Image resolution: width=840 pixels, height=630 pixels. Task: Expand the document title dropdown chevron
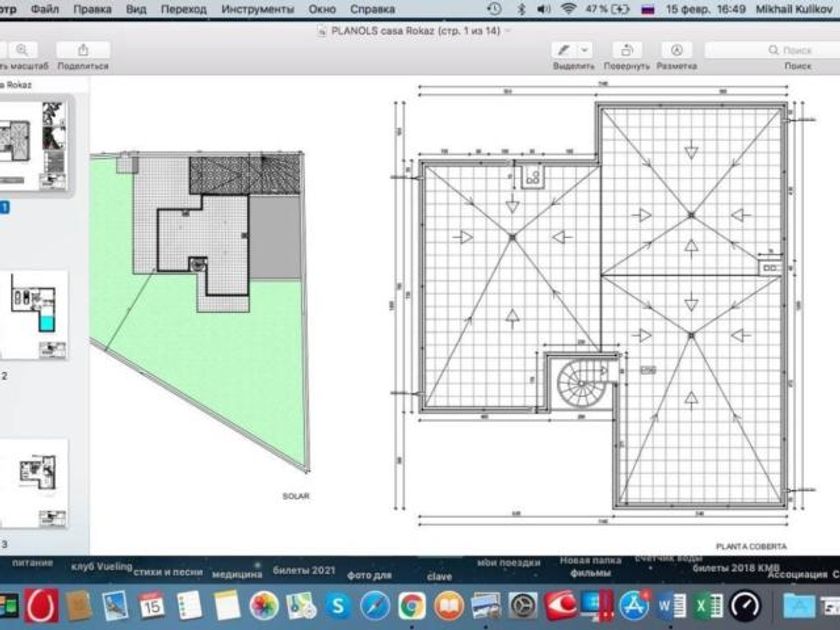point(508,31)
